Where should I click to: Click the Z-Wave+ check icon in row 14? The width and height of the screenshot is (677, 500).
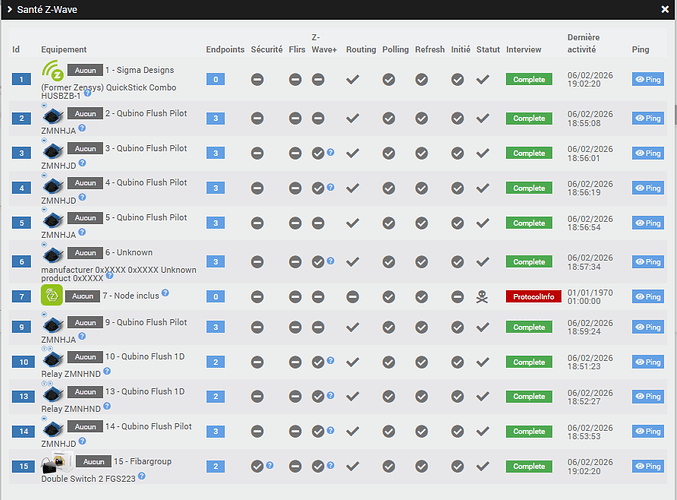tap(318, 431)
